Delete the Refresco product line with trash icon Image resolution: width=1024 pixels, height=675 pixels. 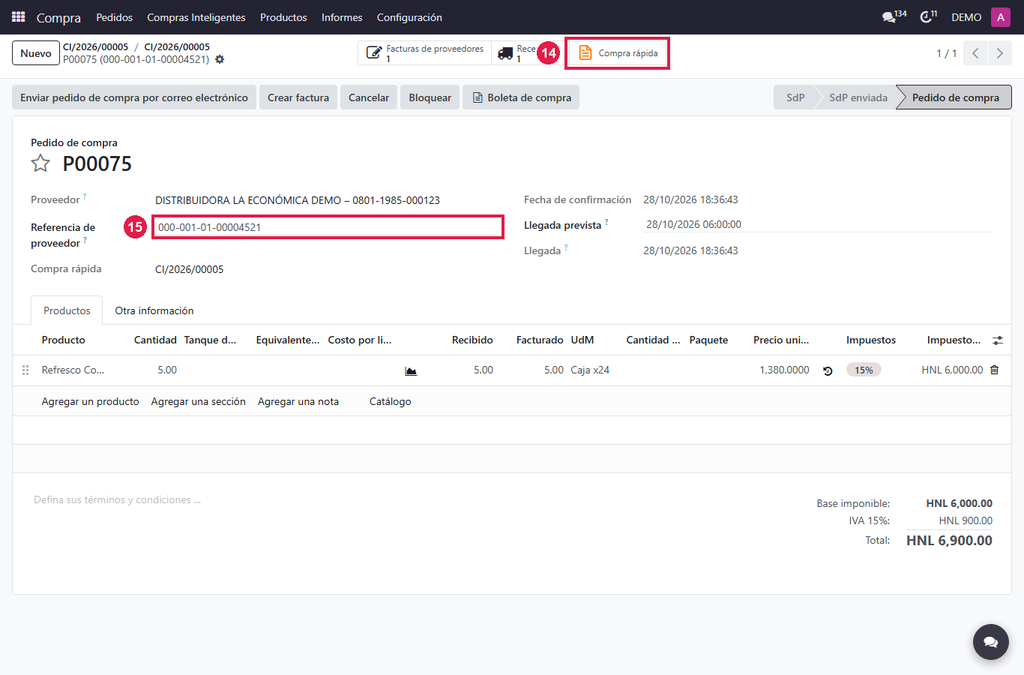click(995, 370)
